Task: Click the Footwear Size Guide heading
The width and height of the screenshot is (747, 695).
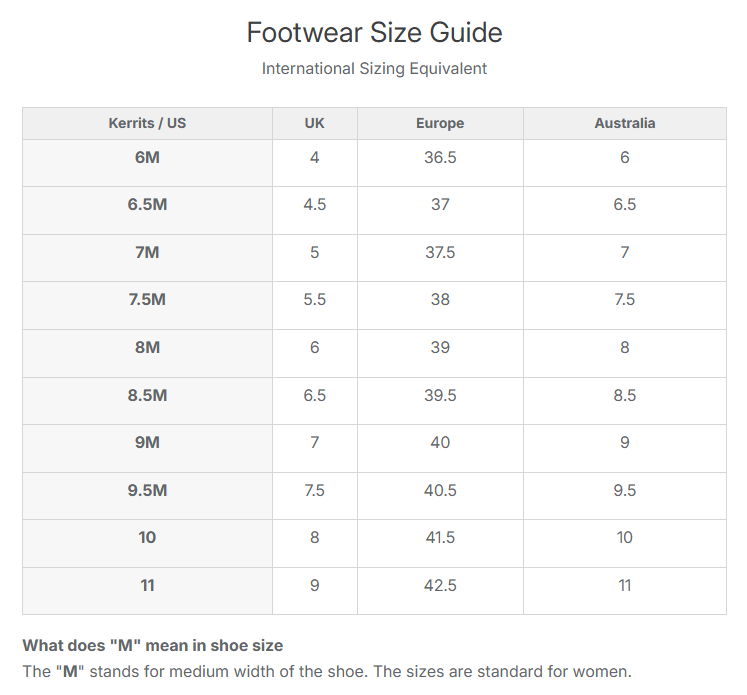Action: 374,33
